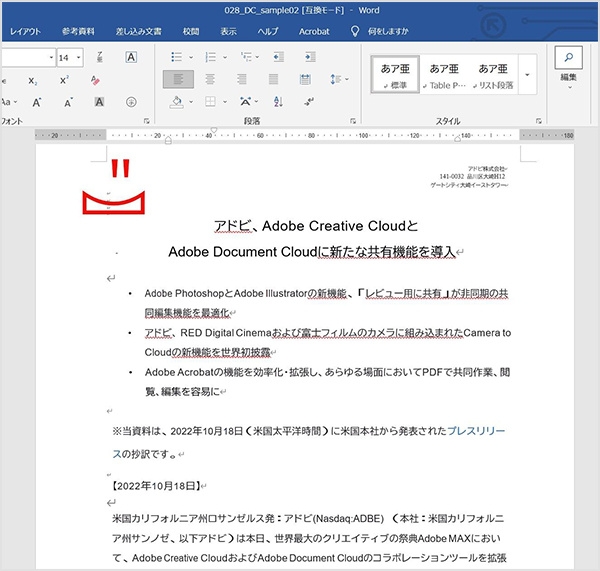Insert an enclosed character (circled character icon)
This screenshot has width=600, height=571.
click(x=131, y=102)
